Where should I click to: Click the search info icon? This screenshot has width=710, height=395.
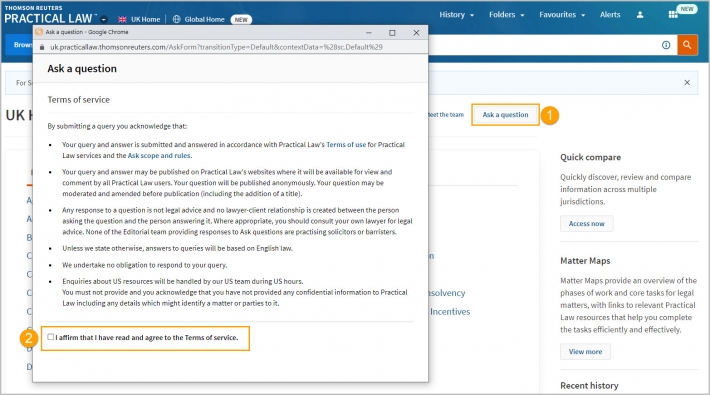pyautogui.click(x=666, y=45)
